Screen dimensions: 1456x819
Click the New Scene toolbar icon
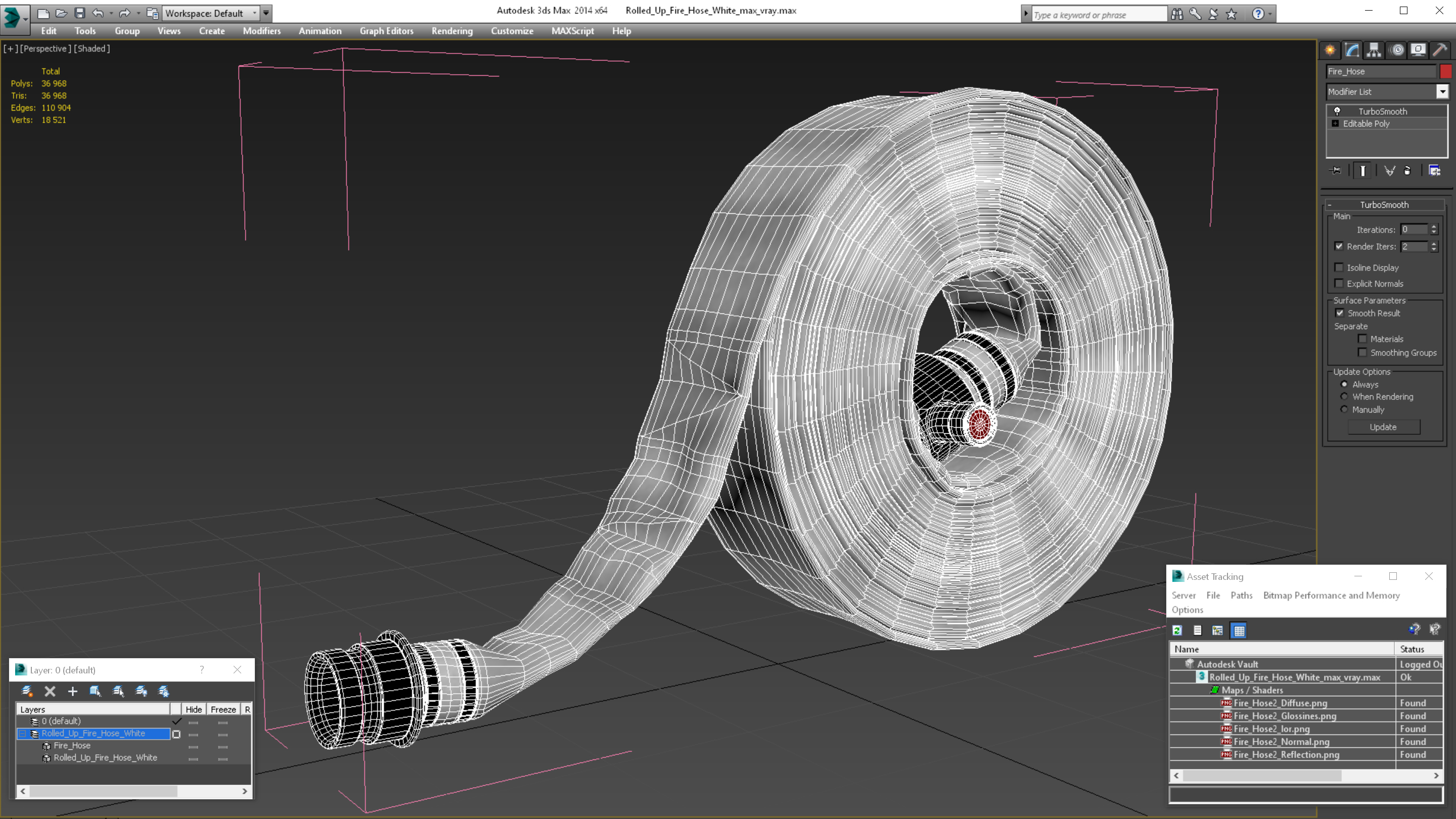pos(43,13)
